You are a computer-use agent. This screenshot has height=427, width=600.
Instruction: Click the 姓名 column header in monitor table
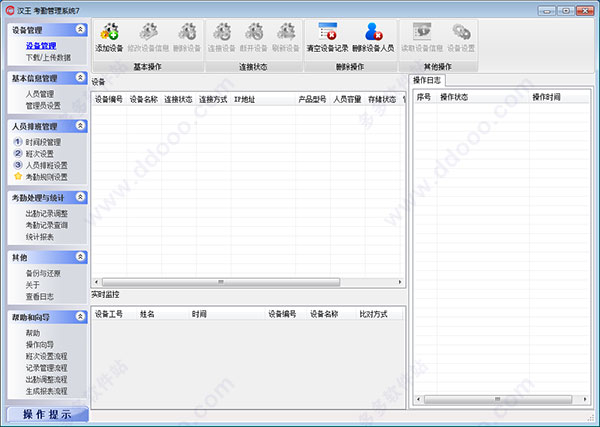pyautogui.click(x=162, y=314)
